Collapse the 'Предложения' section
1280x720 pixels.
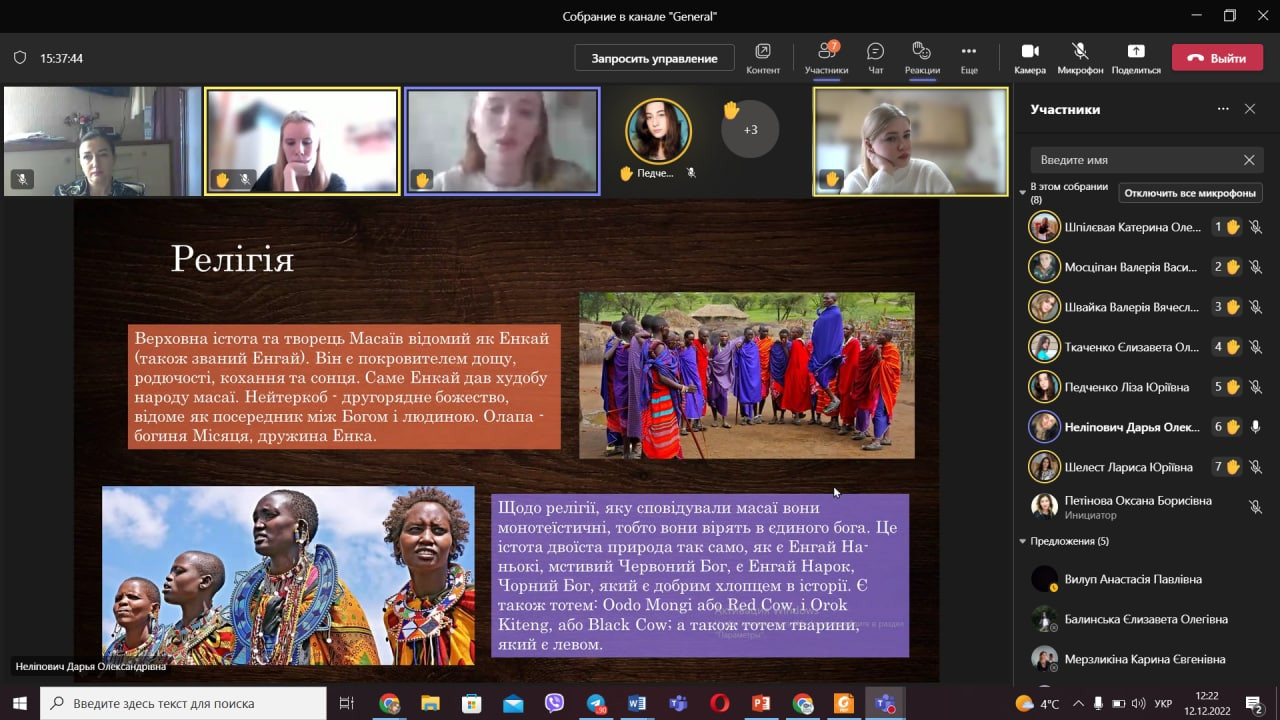[1022, 541]
